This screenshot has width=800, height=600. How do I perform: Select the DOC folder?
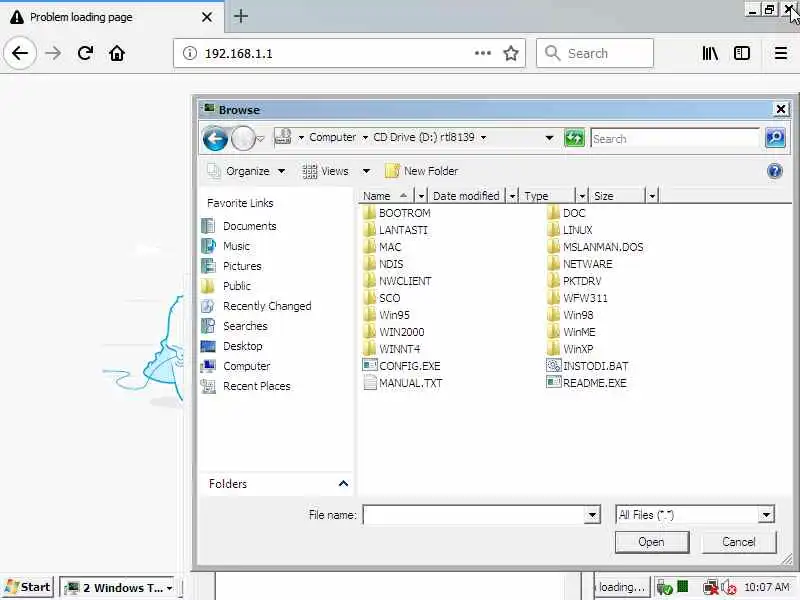(x=566, y=213)
